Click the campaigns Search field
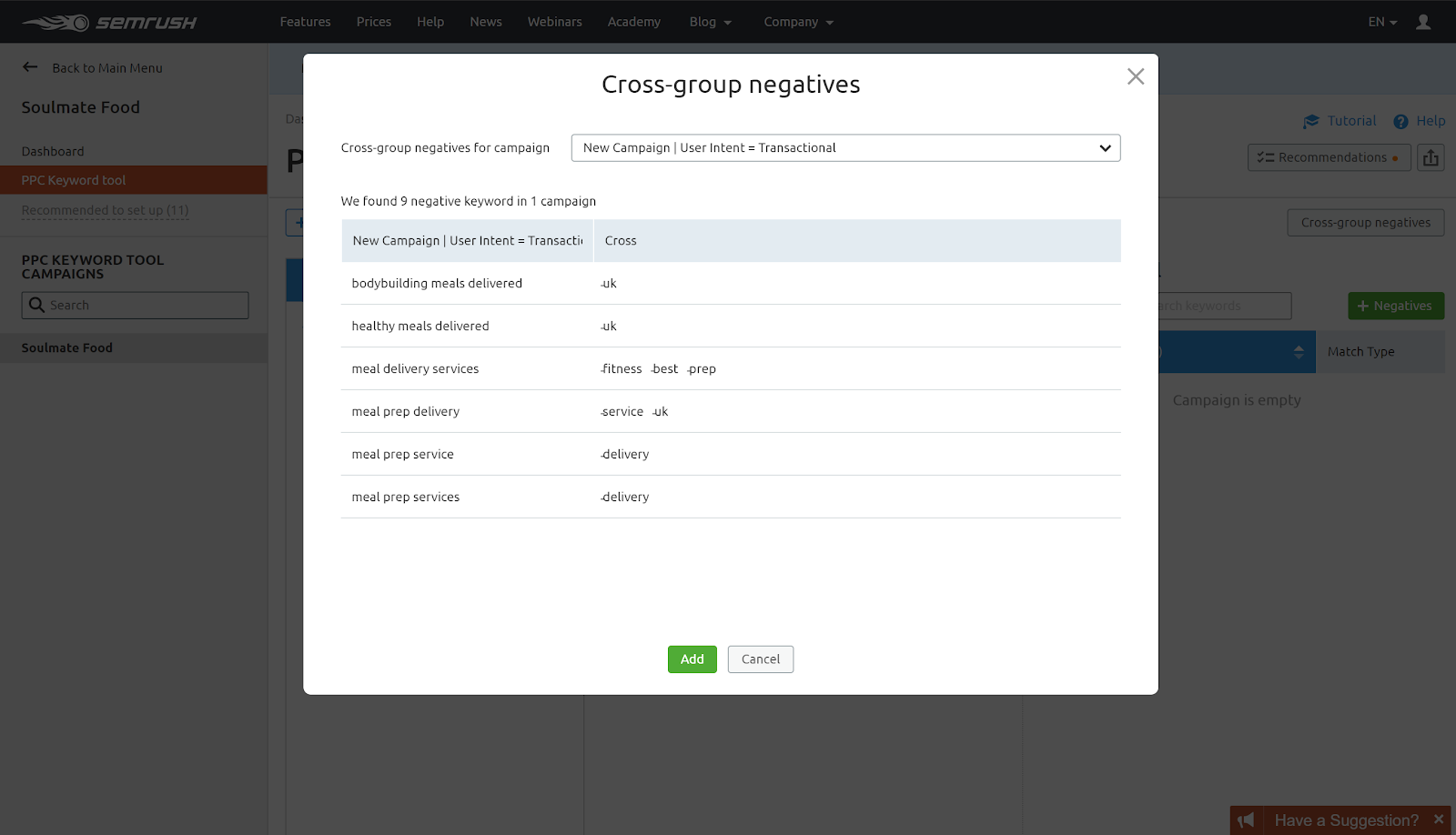The width and height of the screenshot is (1456, 835). point(135,306)
